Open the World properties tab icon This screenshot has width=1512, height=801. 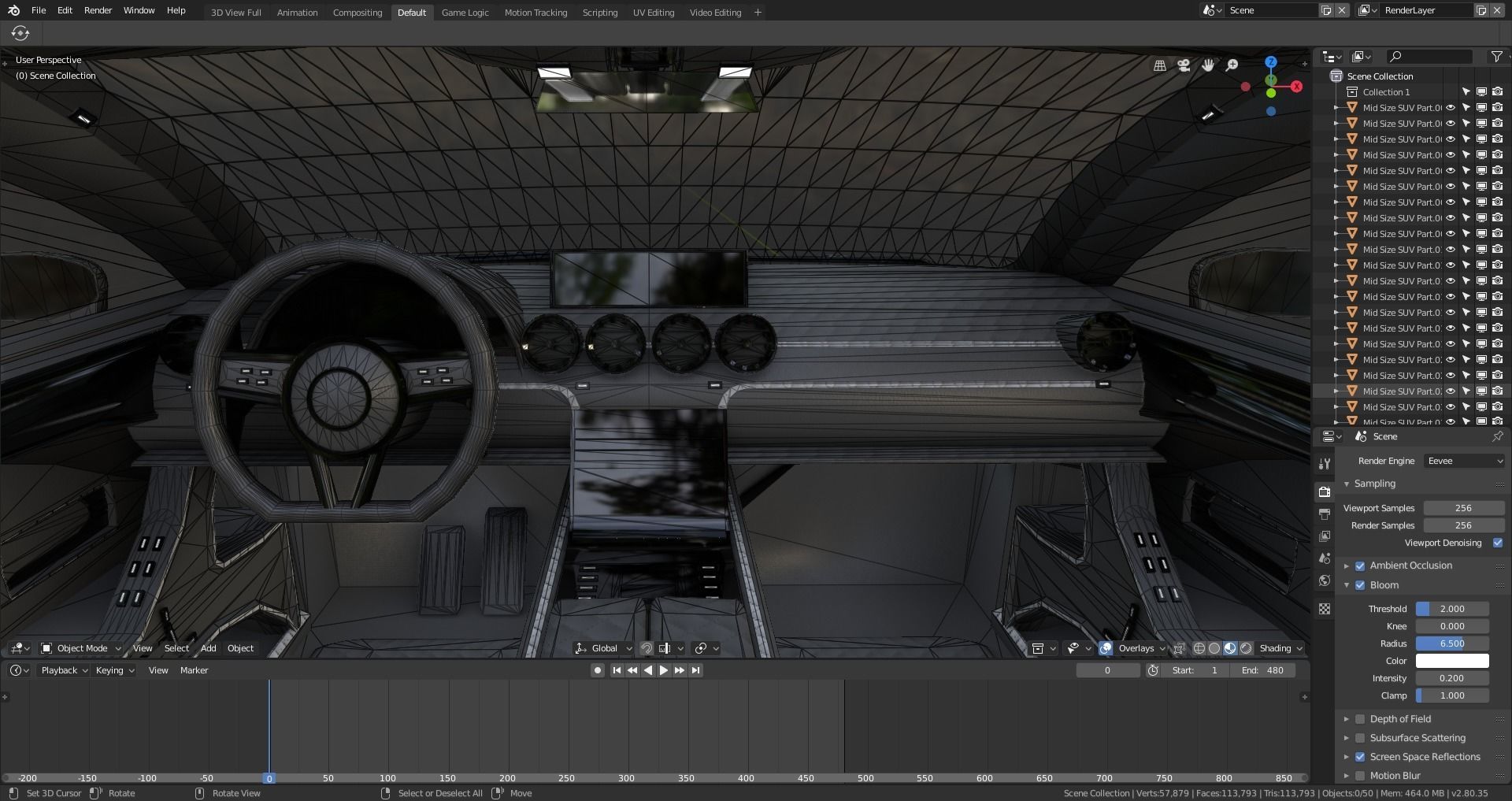point(1325,580)
